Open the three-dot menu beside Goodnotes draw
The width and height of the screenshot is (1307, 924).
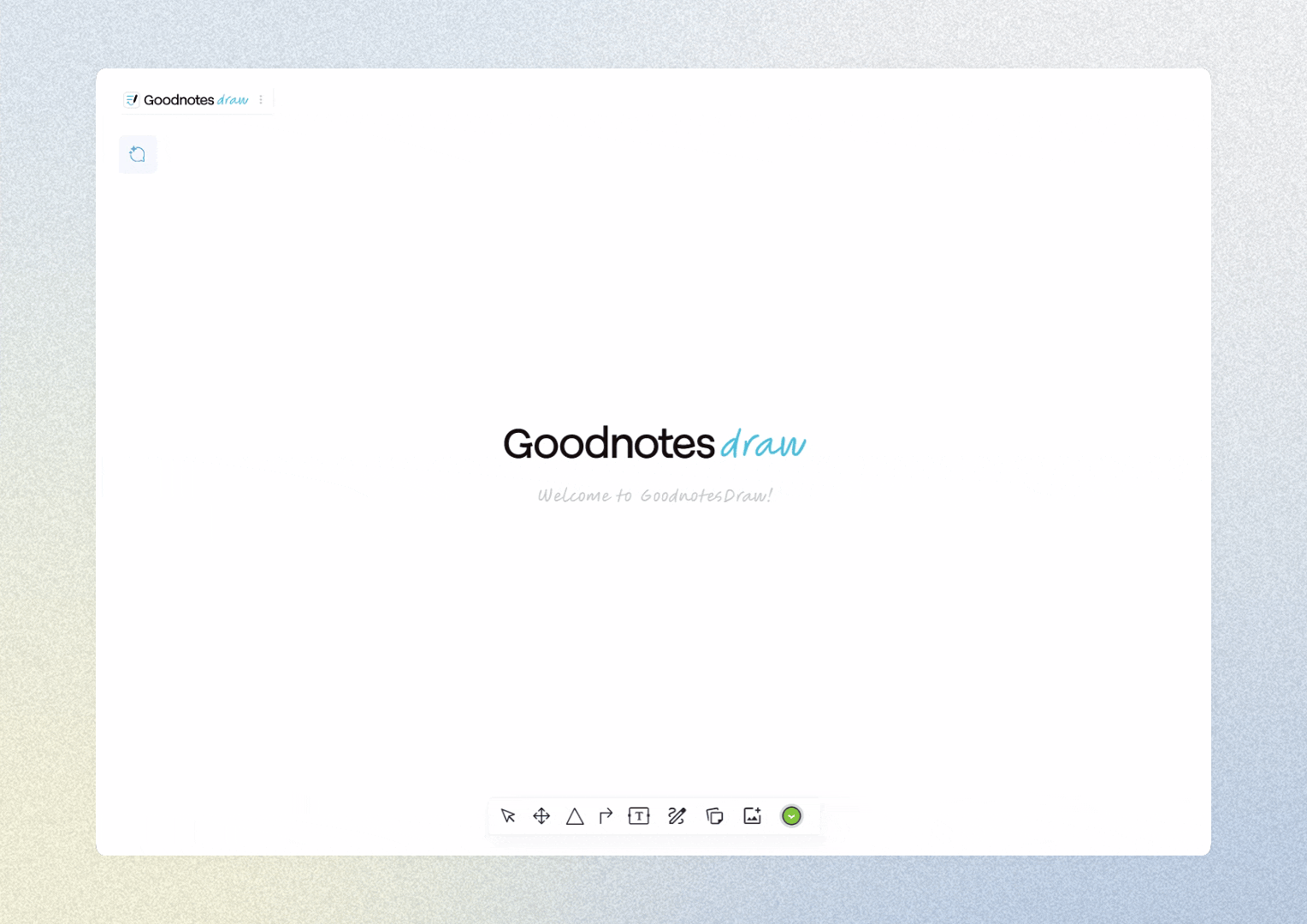click(261, 100)
